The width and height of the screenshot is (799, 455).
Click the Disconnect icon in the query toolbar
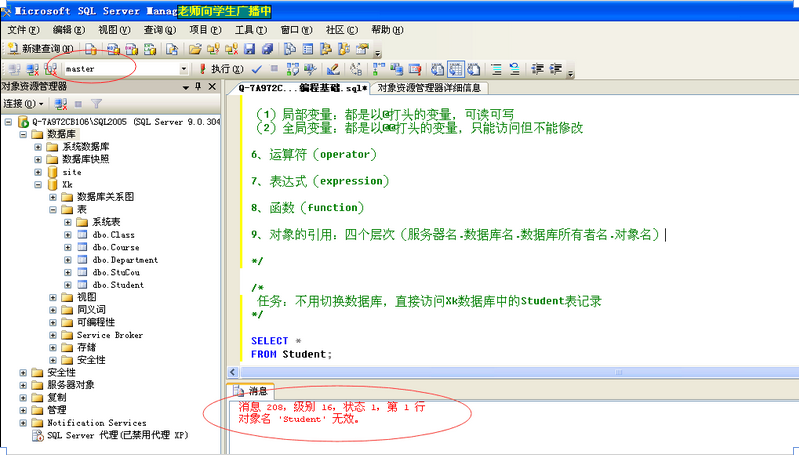pos(33,69)
